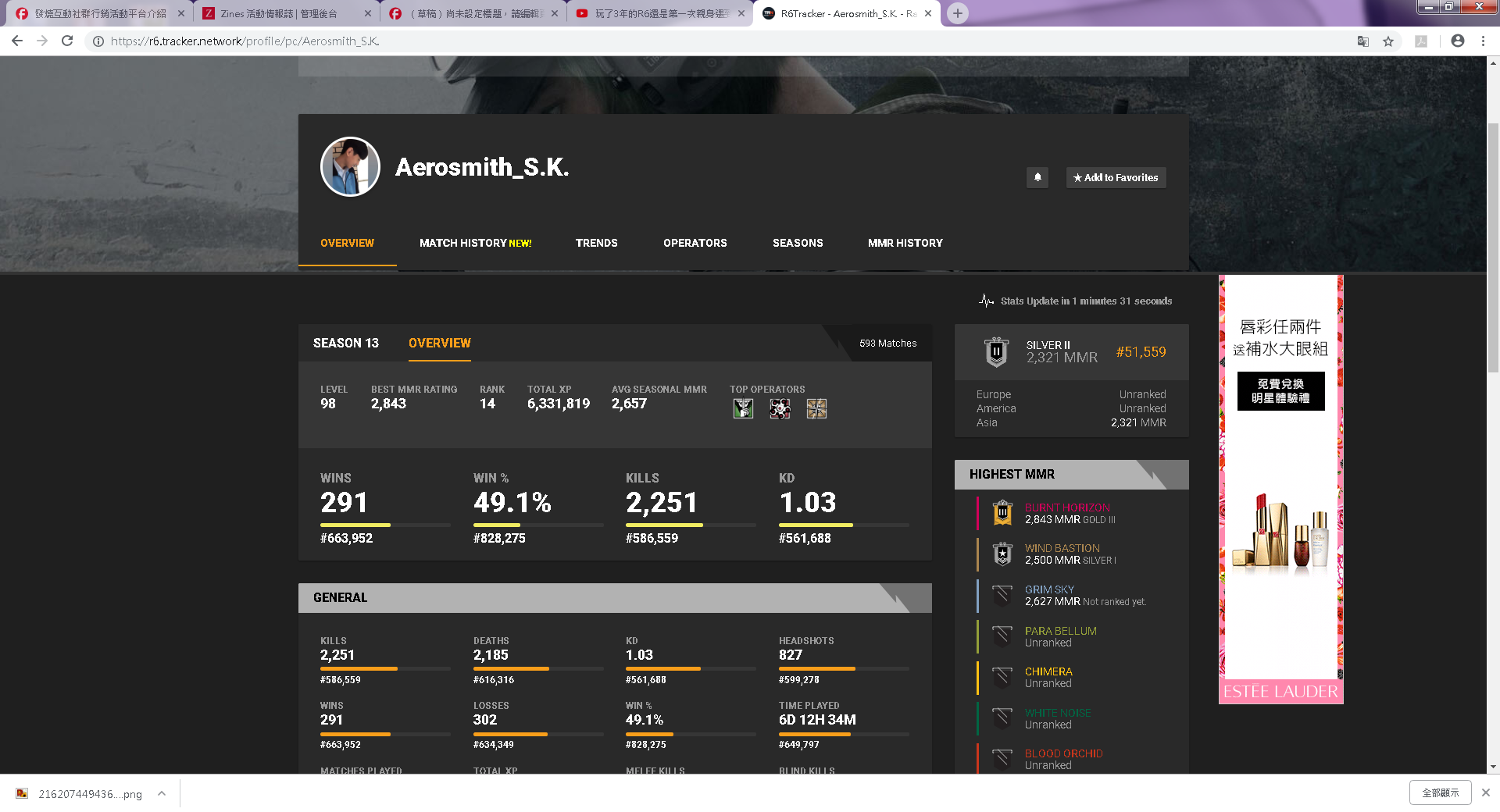Go to the MMR History tab
The width and height of the screenshot is (1500, 812).
click(905, 243)
